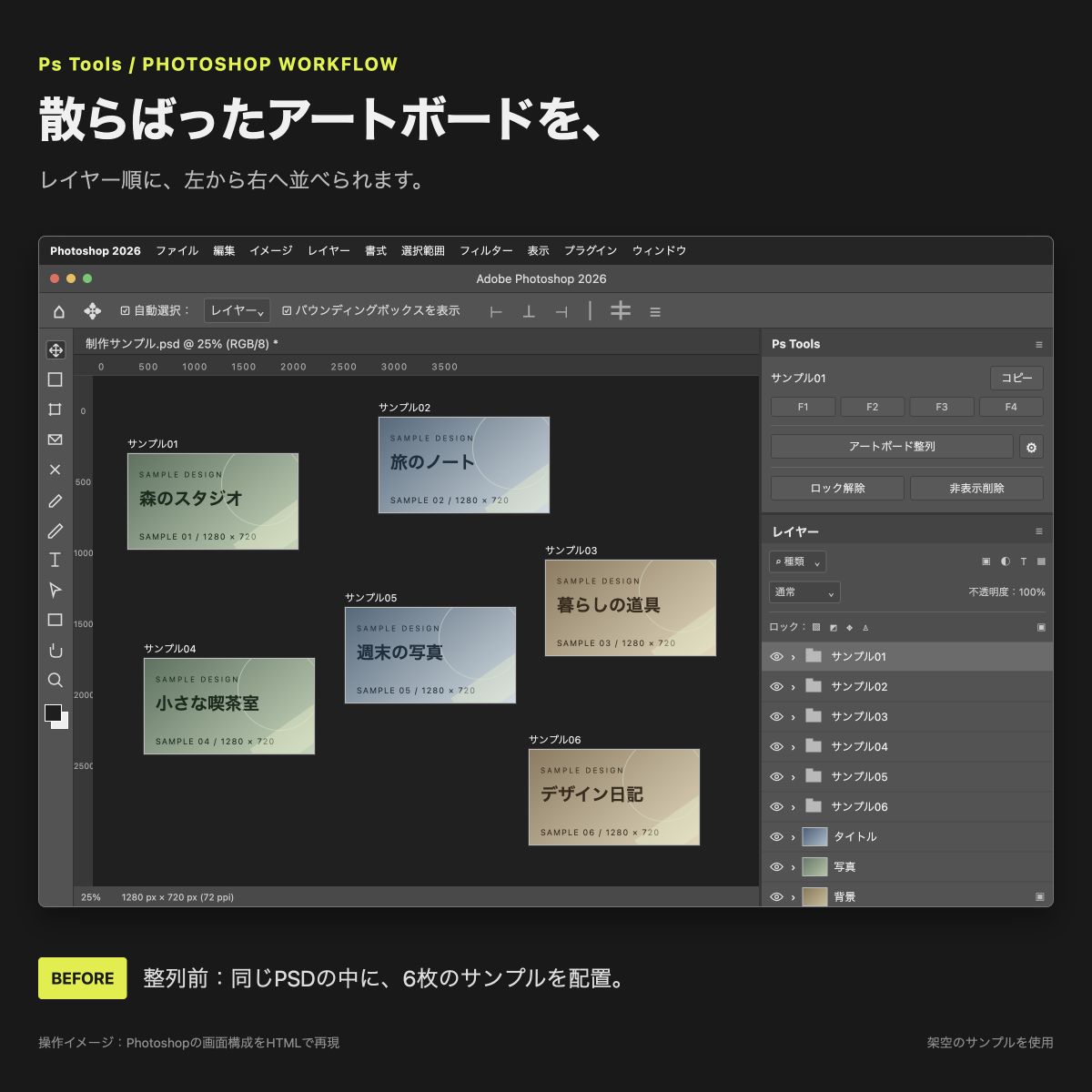
Task: Expand the サンプル06 layer group chevron
Action: pos(793,807)
